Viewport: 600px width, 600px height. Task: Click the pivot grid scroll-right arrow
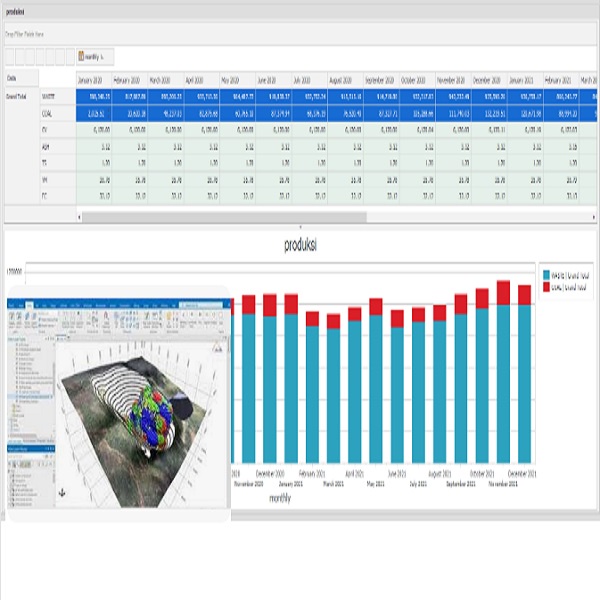pyautogui.click(x=594, y=217)
